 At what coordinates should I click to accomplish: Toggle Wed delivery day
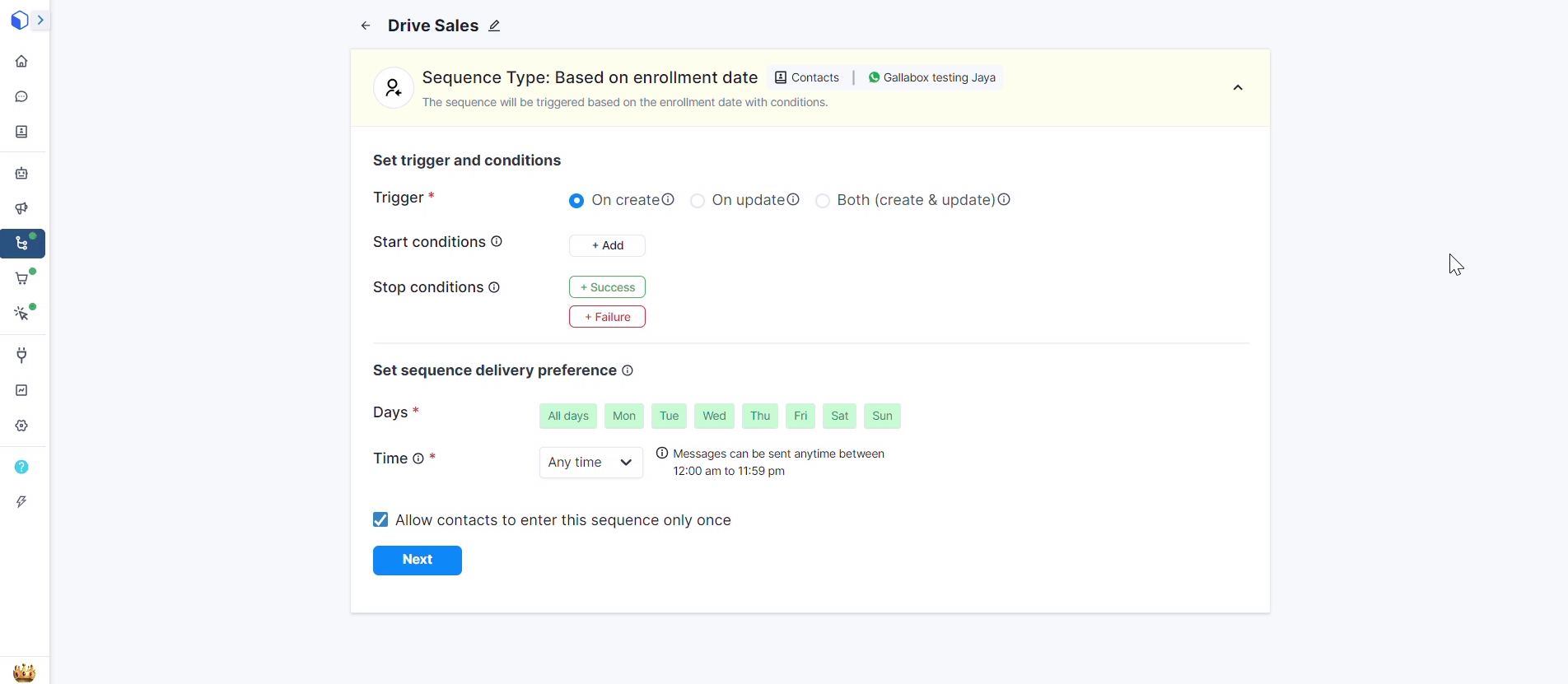714,416
